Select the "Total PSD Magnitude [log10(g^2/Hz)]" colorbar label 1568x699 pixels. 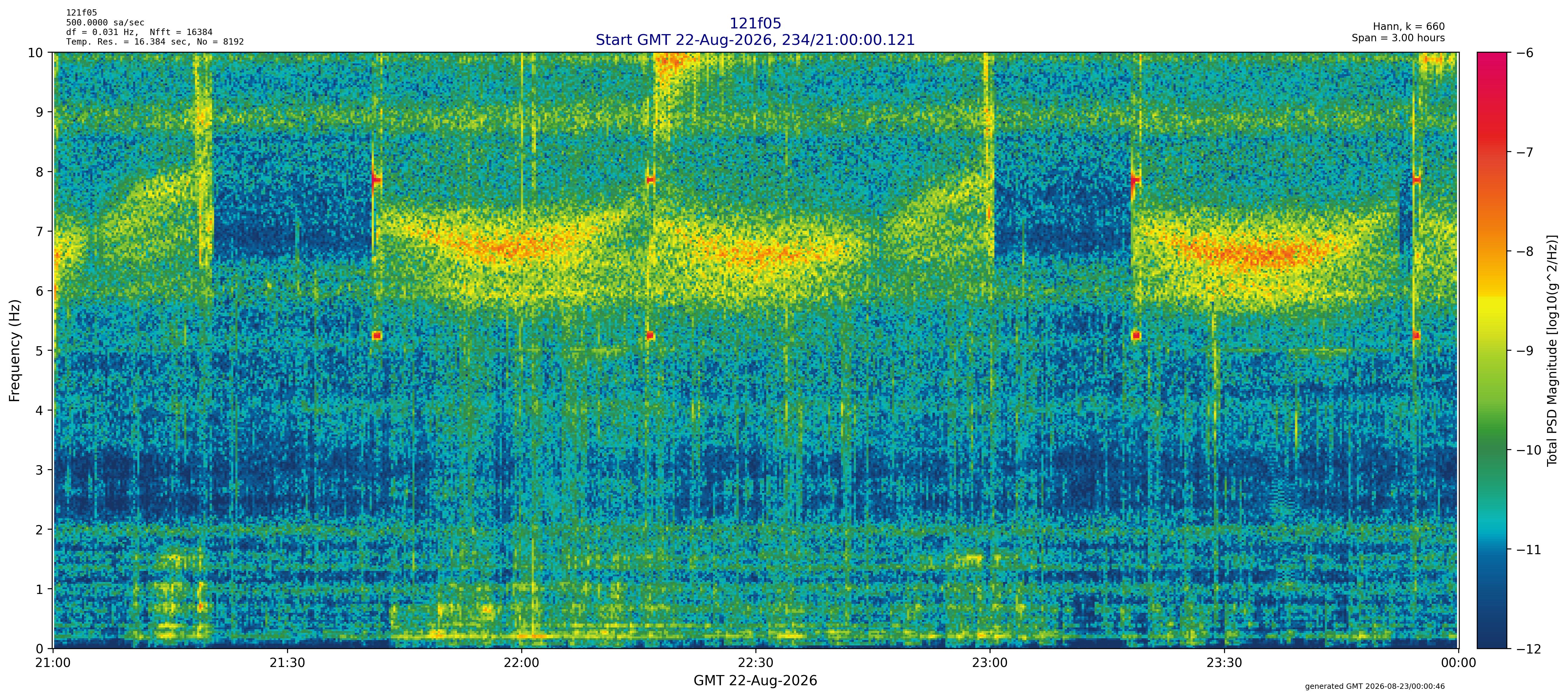click(1552, 350)
